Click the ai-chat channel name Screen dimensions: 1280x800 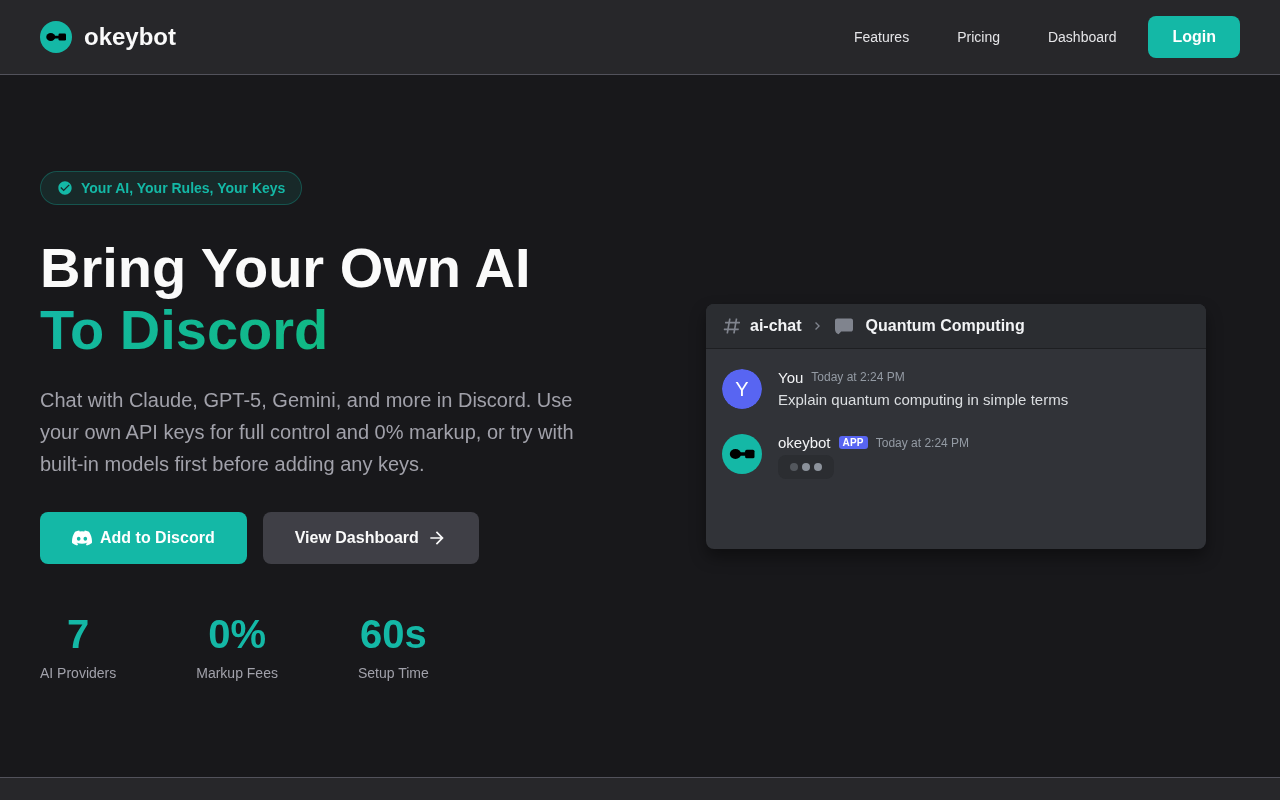tap(775, 326)
